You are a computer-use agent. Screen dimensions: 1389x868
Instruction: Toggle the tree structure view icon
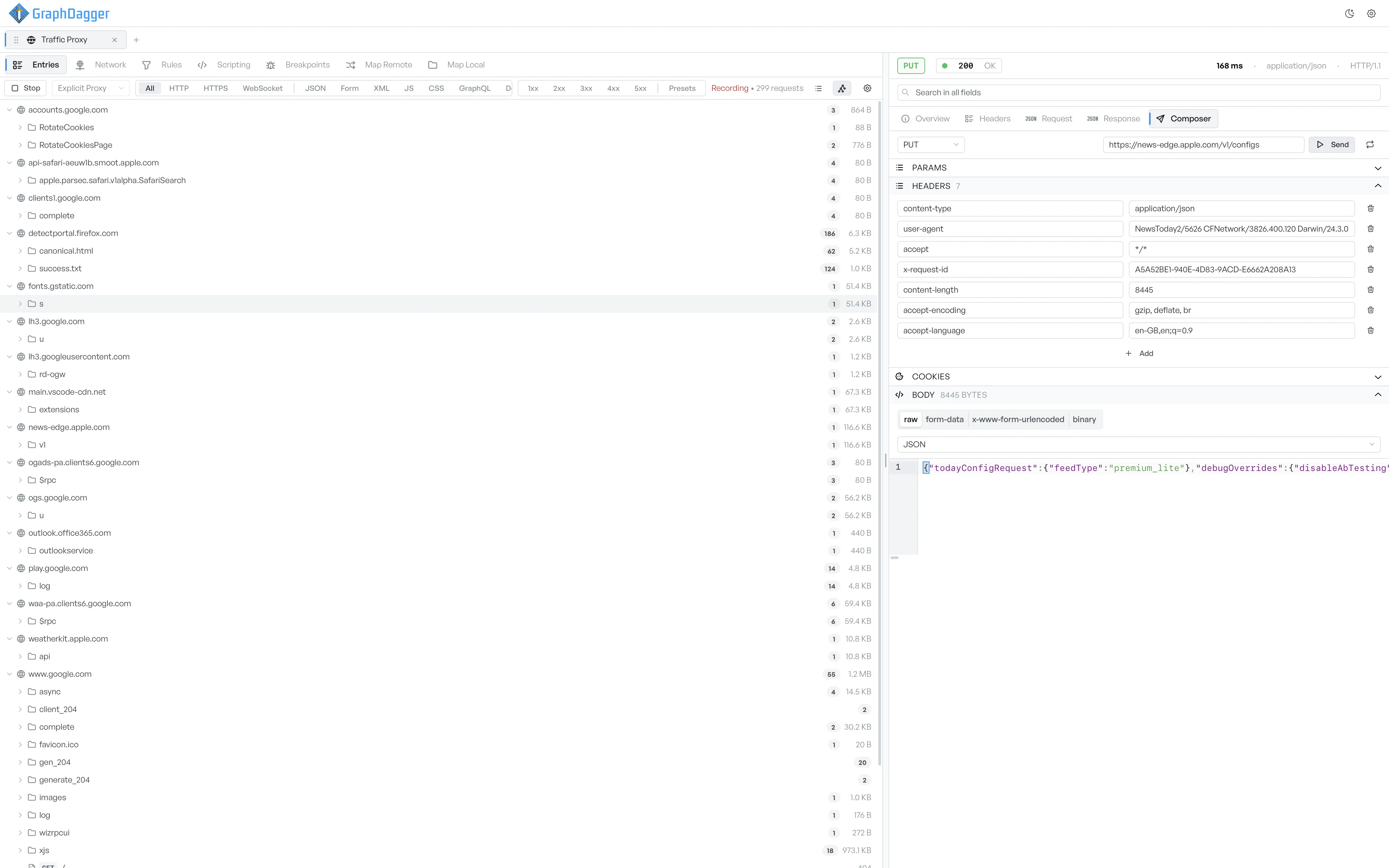pyautogui.click(x=842, y=88)
